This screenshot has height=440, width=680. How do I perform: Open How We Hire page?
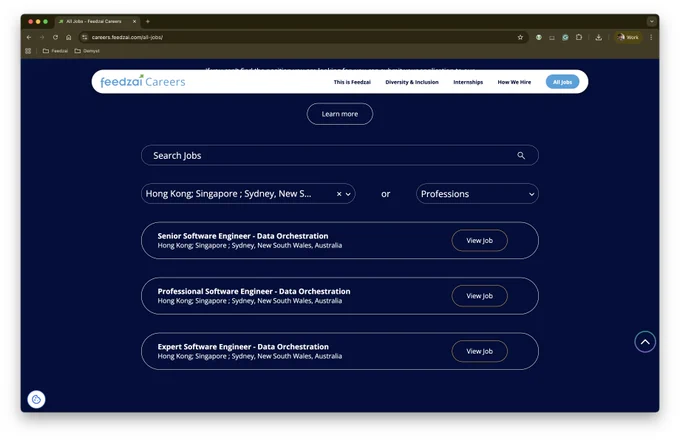514,82
